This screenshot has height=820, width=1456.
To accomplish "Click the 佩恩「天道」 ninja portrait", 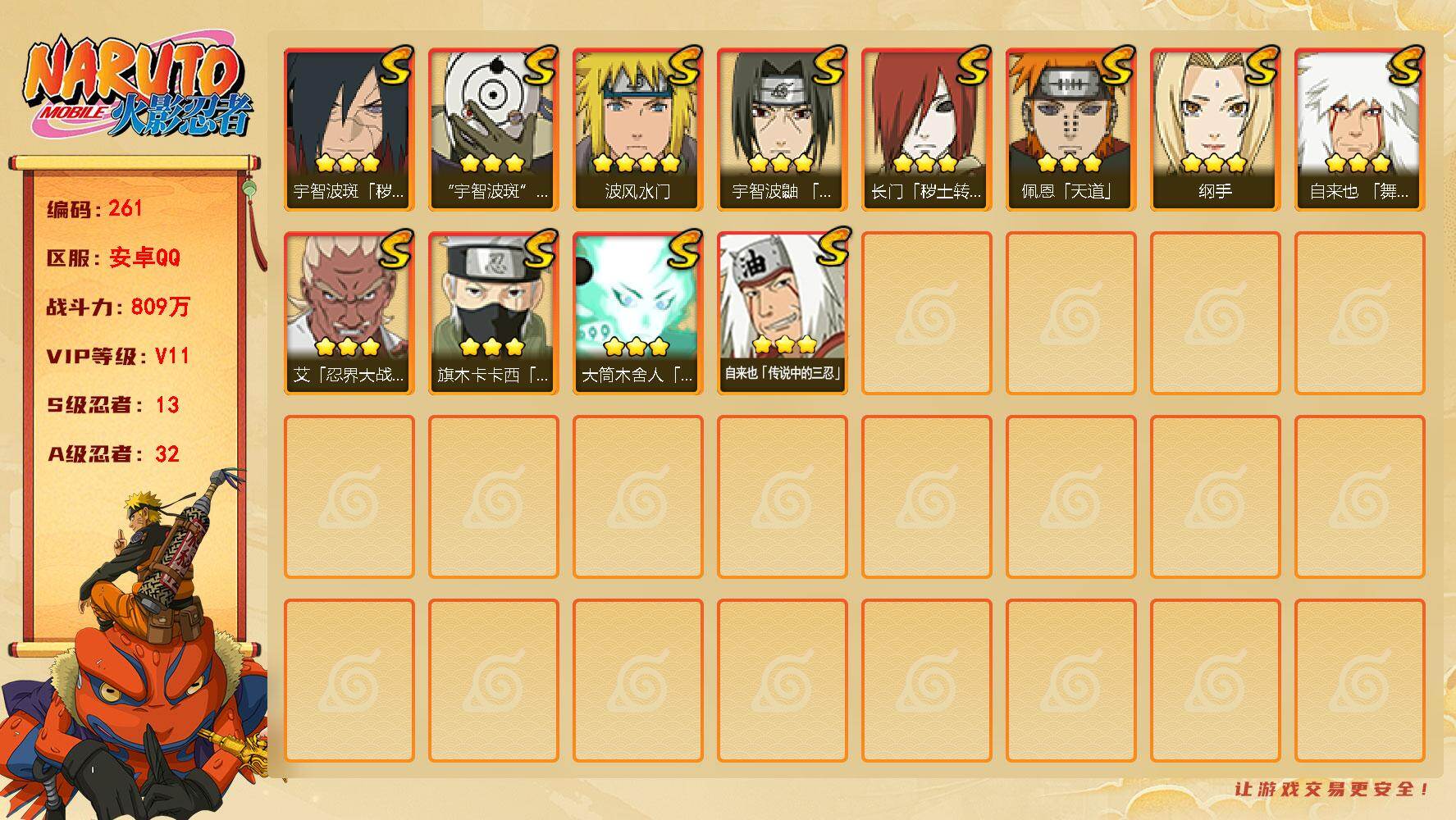I will [1070, 130].
